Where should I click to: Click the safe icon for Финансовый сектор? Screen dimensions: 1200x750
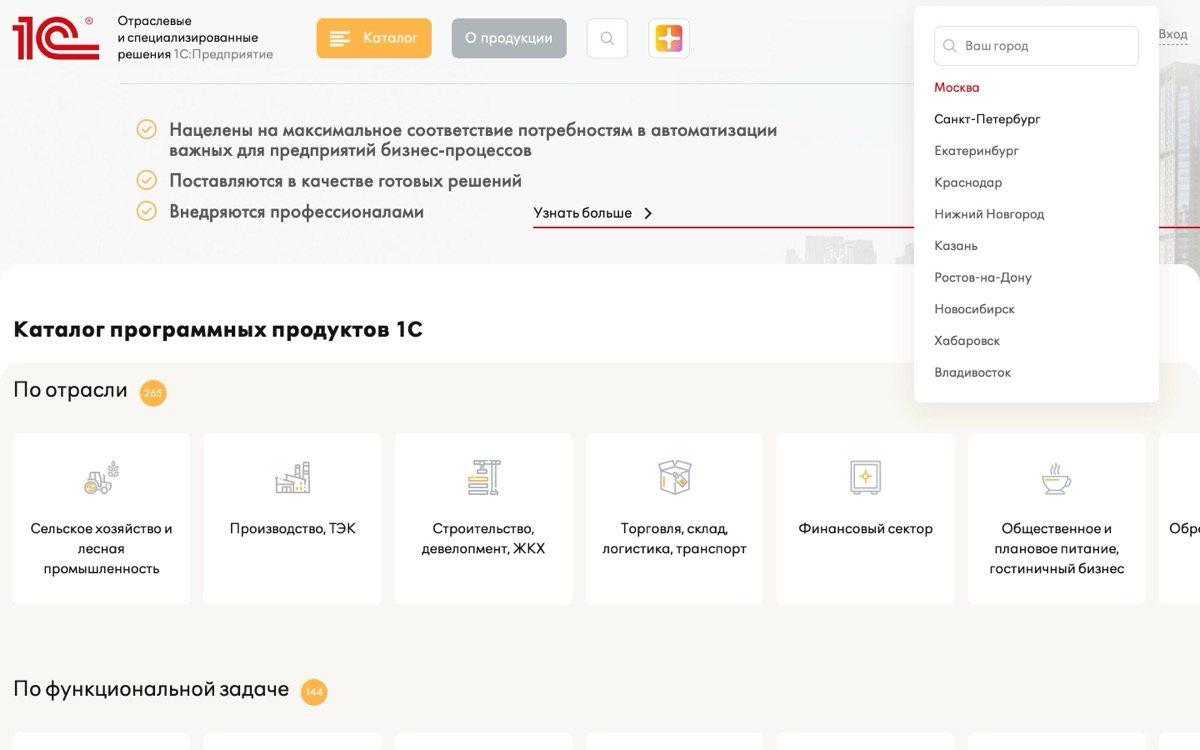(866, 477)
